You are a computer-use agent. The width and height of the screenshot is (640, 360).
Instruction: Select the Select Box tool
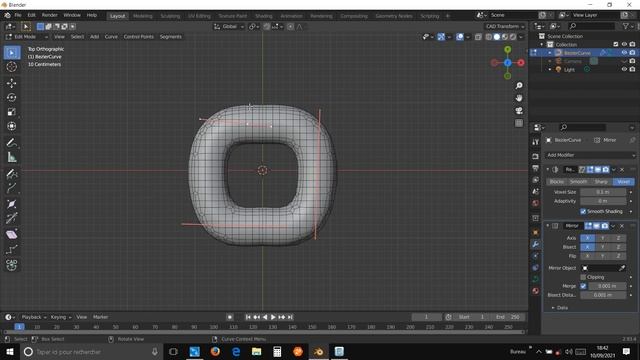tap(11, 53)
